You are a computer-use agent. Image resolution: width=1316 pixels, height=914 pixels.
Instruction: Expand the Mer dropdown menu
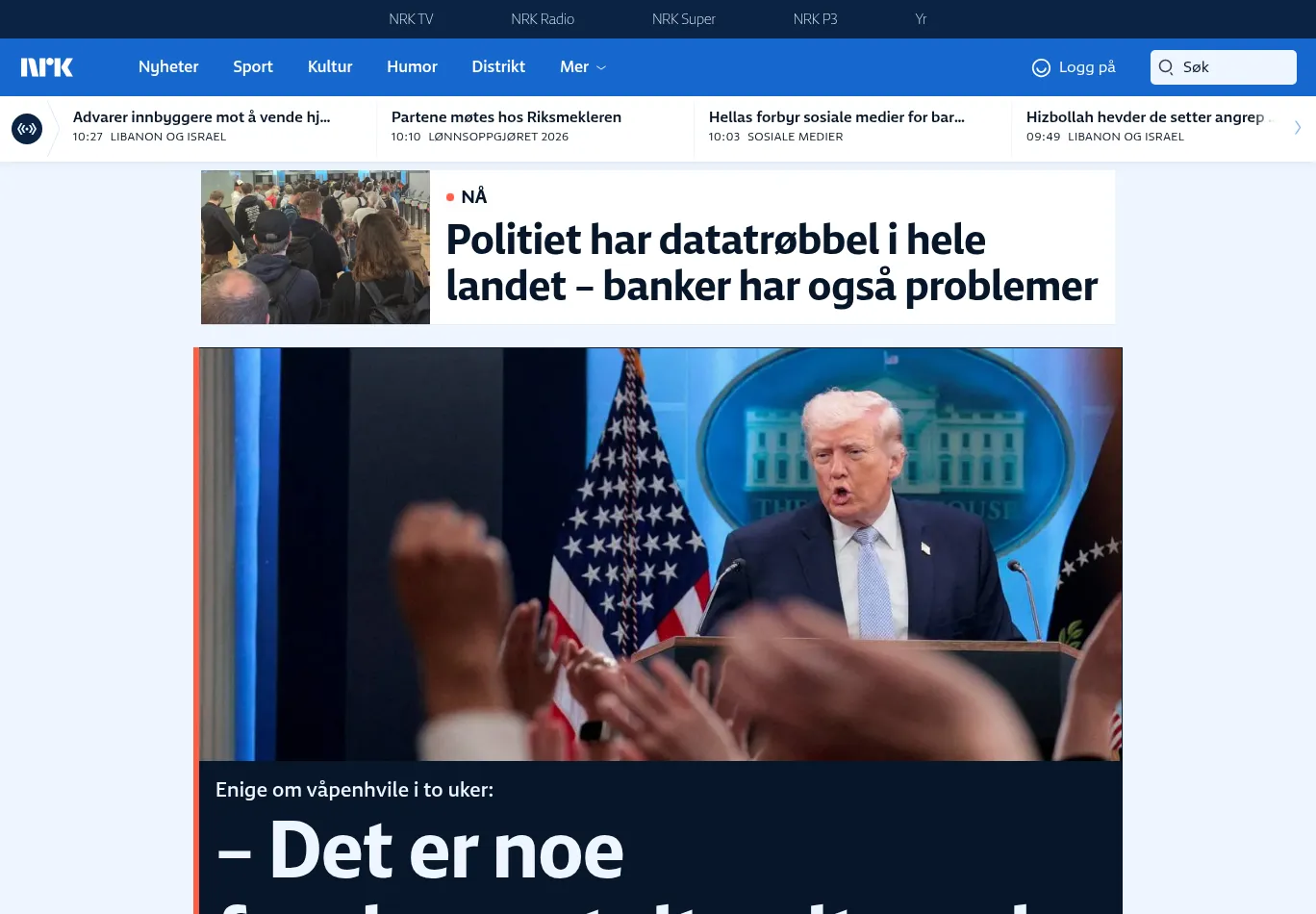coord(583,67)
